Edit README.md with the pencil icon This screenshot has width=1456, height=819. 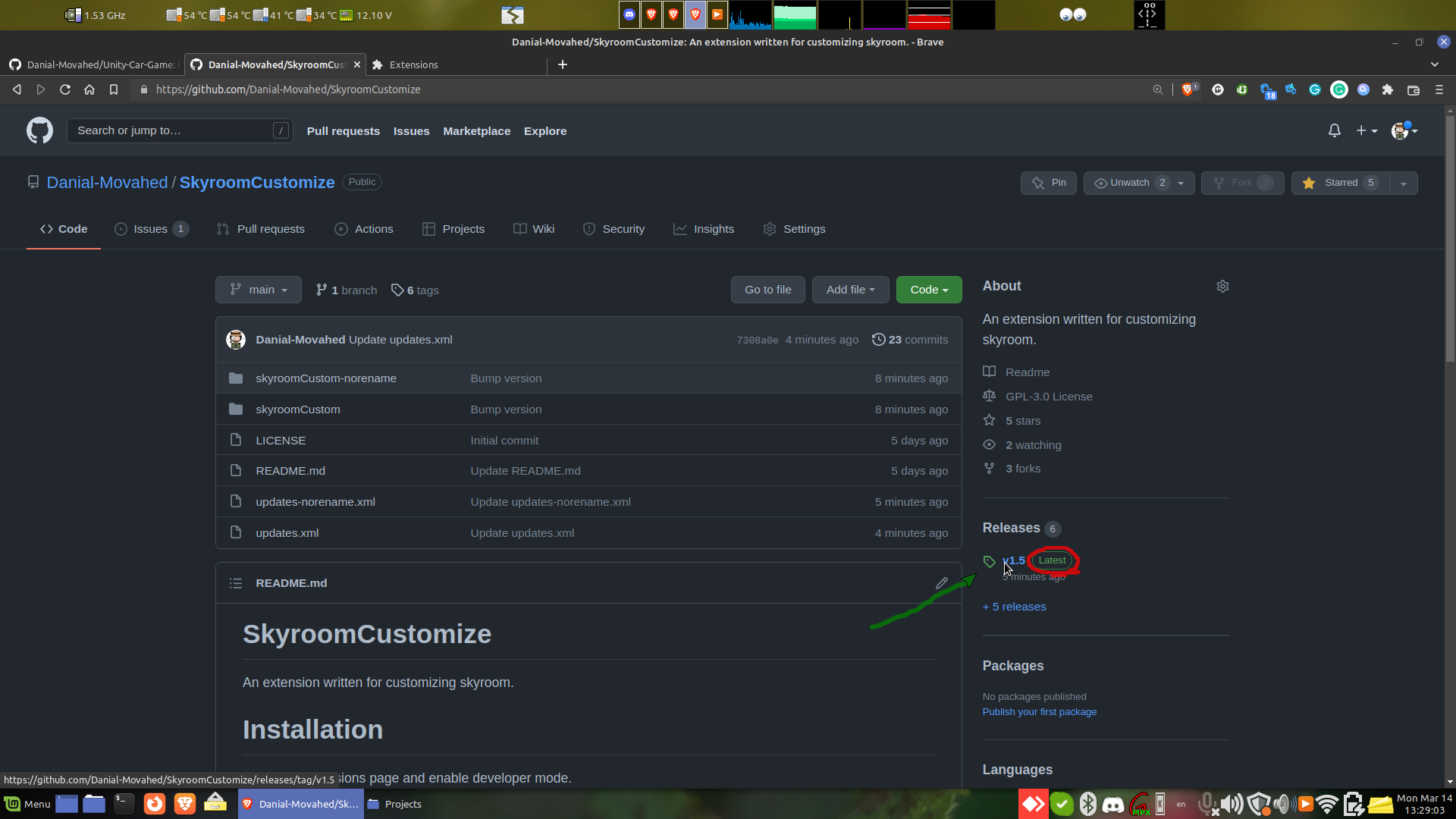(942, 583)
